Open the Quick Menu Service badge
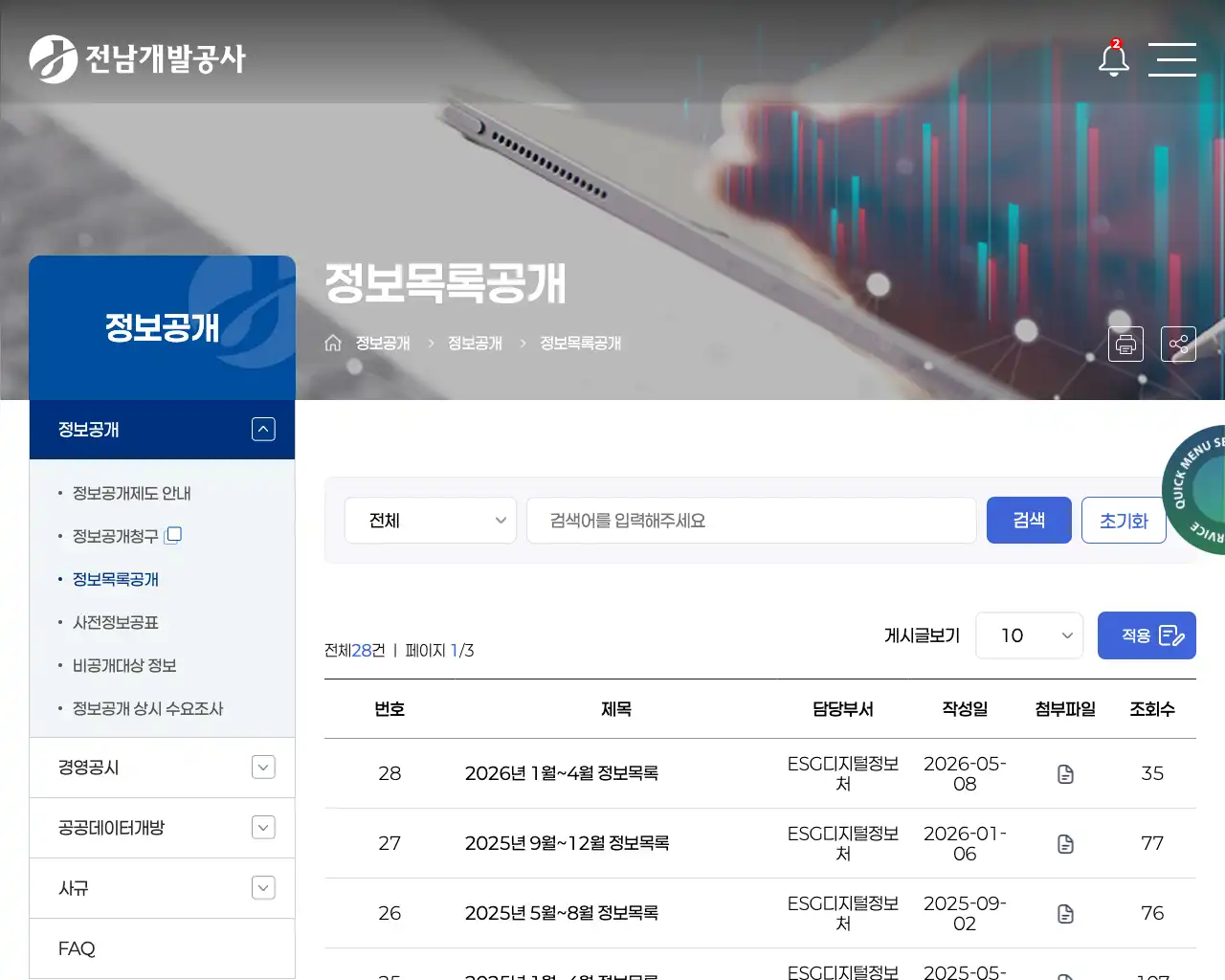Screen dimensions: 1225x980 pyautogui.click(x=1194, y=488)
